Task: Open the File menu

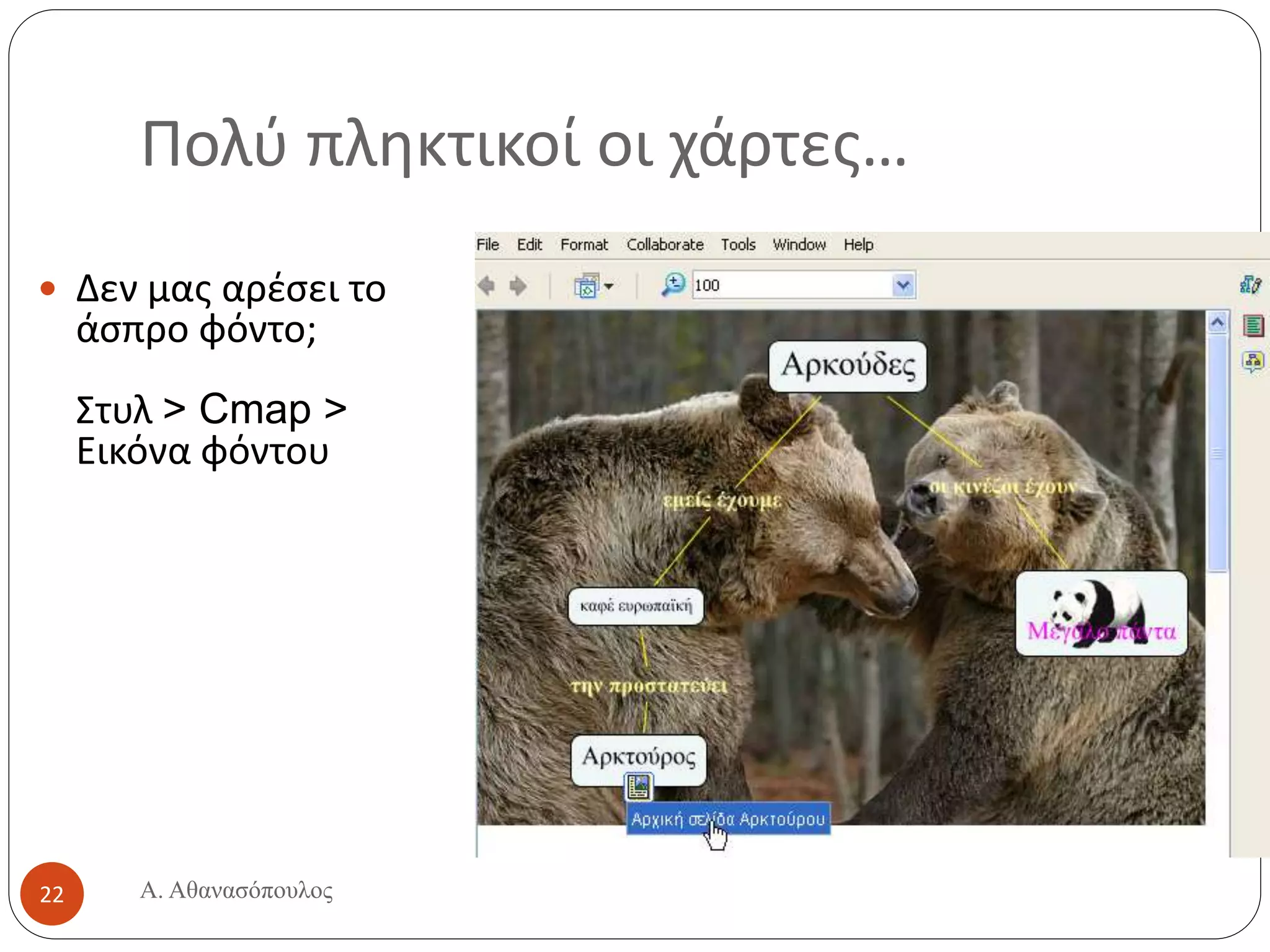Action: coord(487,245)
